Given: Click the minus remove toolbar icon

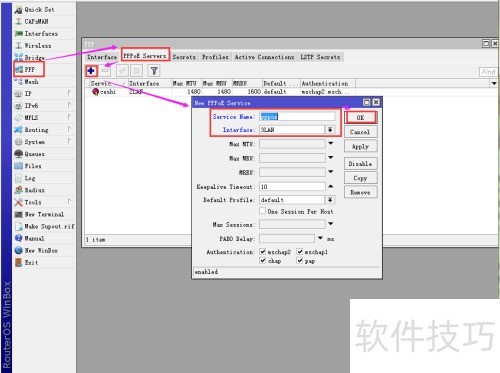Looking at the screenshot, I should click(x=105, y=71).
